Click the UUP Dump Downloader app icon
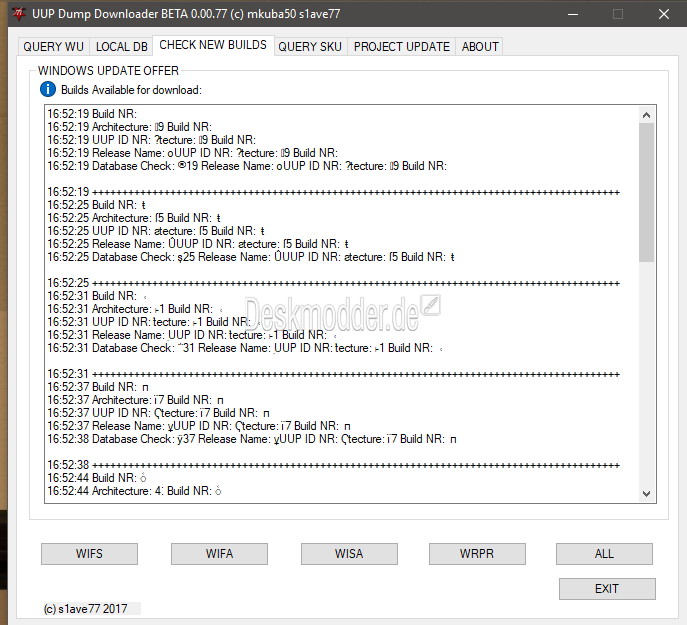Viewport: 687px width, 625px height. coord(19,14)
